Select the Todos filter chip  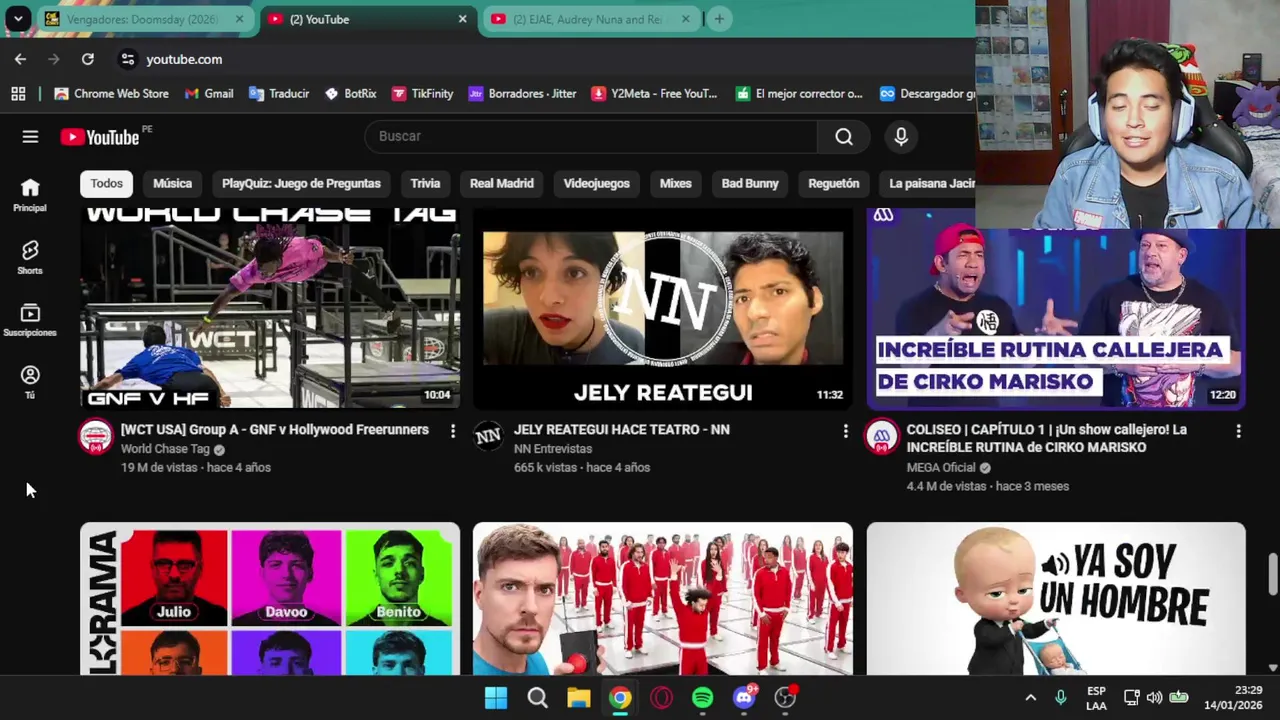tap(107, 183)
